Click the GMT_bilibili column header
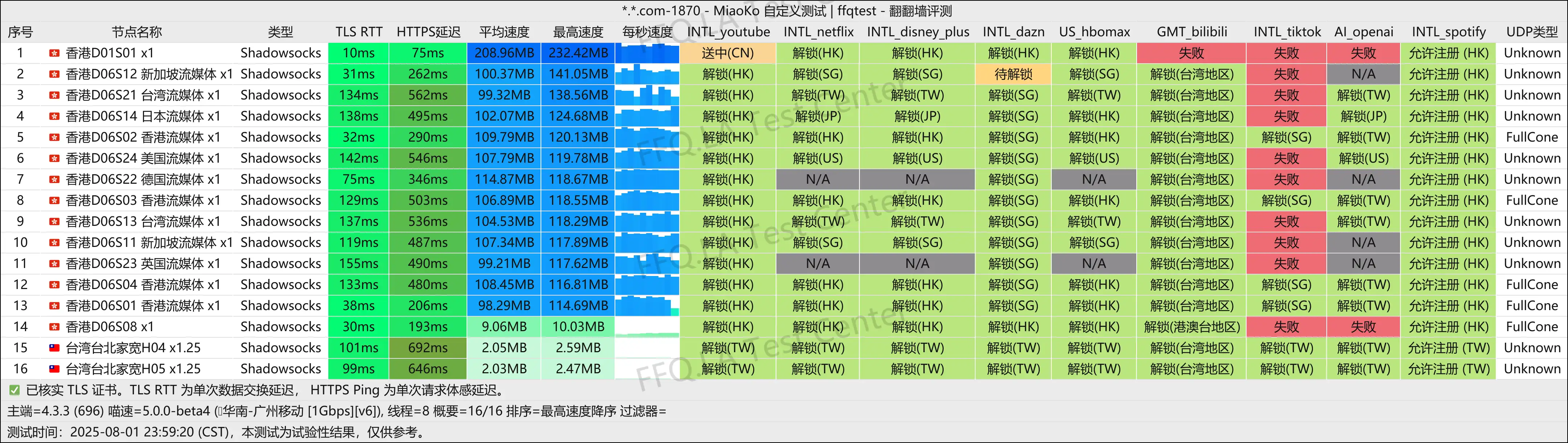The height and width of the screenshot is (443, 1568). [x=1192, y=32]
